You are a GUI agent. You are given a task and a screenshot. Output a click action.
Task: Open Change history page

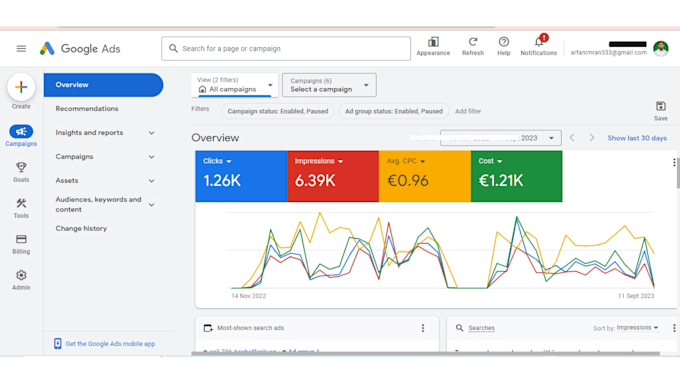(x=81, y=228)
